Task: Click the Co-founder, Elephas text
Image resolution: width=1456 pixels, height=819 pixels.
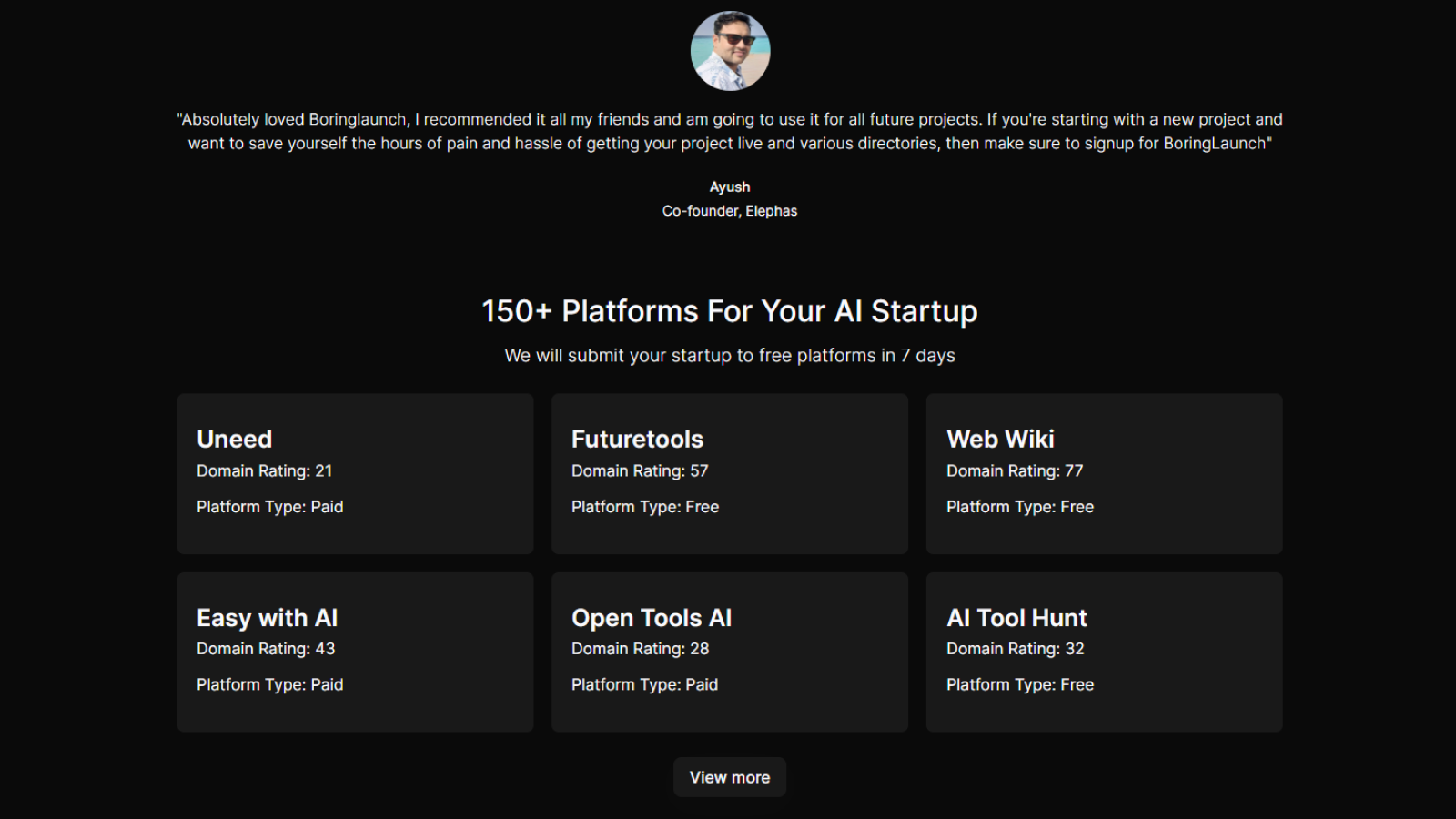Action: coord(730,210)
